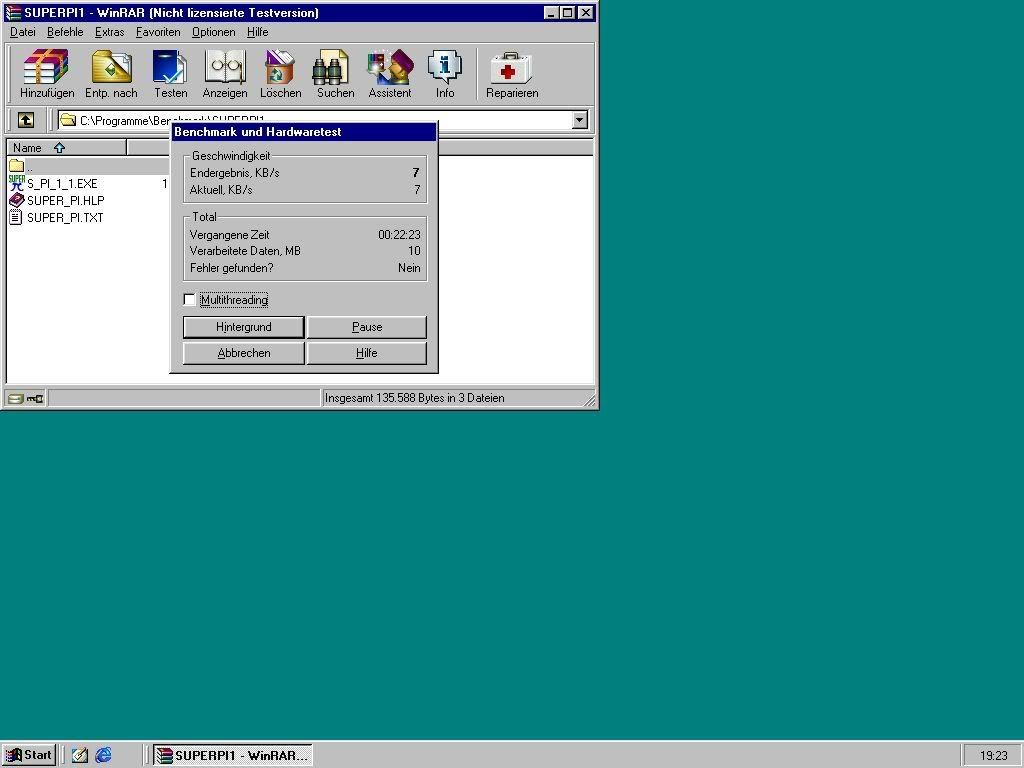This screenshot has width=1024, height=768.
Task: Open the Befehle menu
Action: 65,32
